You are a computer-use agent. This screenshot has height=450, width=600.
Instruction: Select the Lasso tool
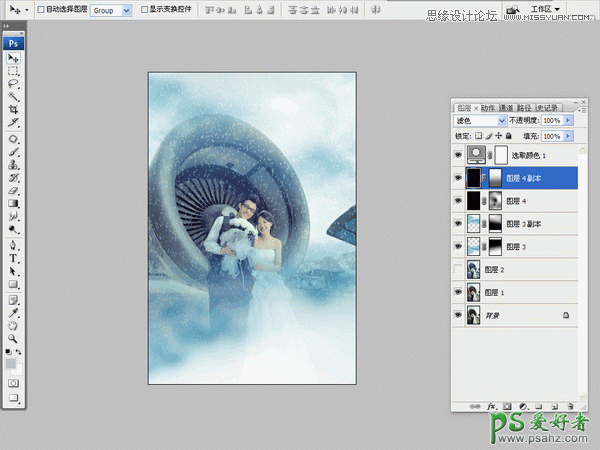click(x=14, y=84)
